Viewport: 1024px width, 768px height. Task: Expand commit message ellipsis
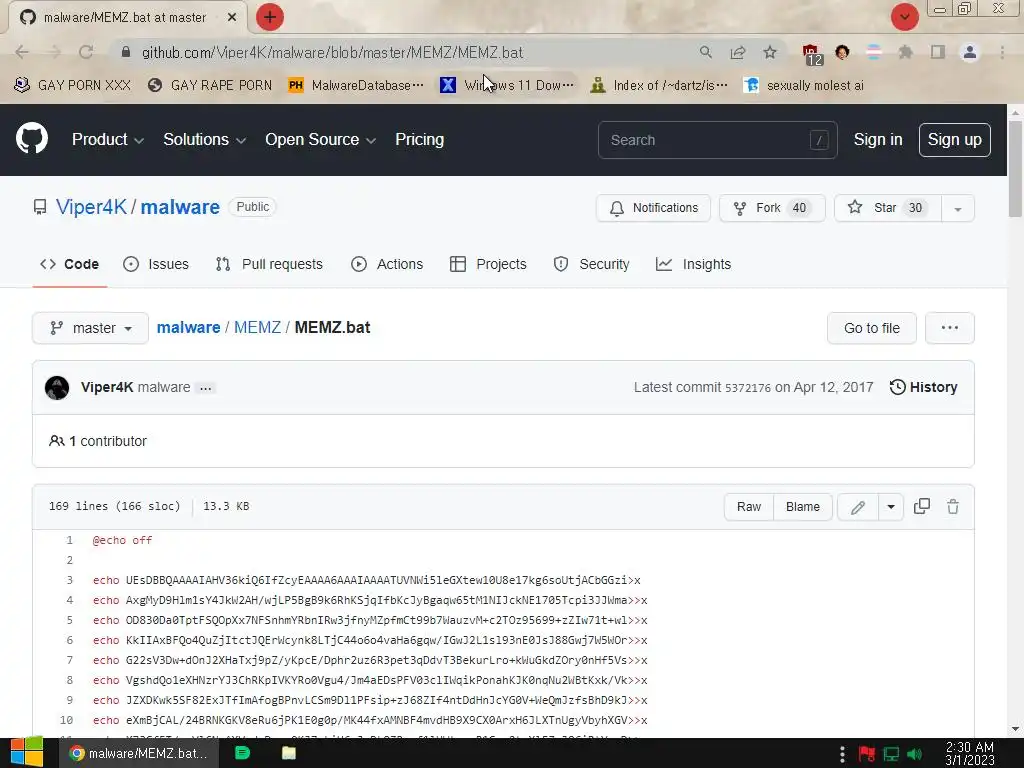point(206,388)
